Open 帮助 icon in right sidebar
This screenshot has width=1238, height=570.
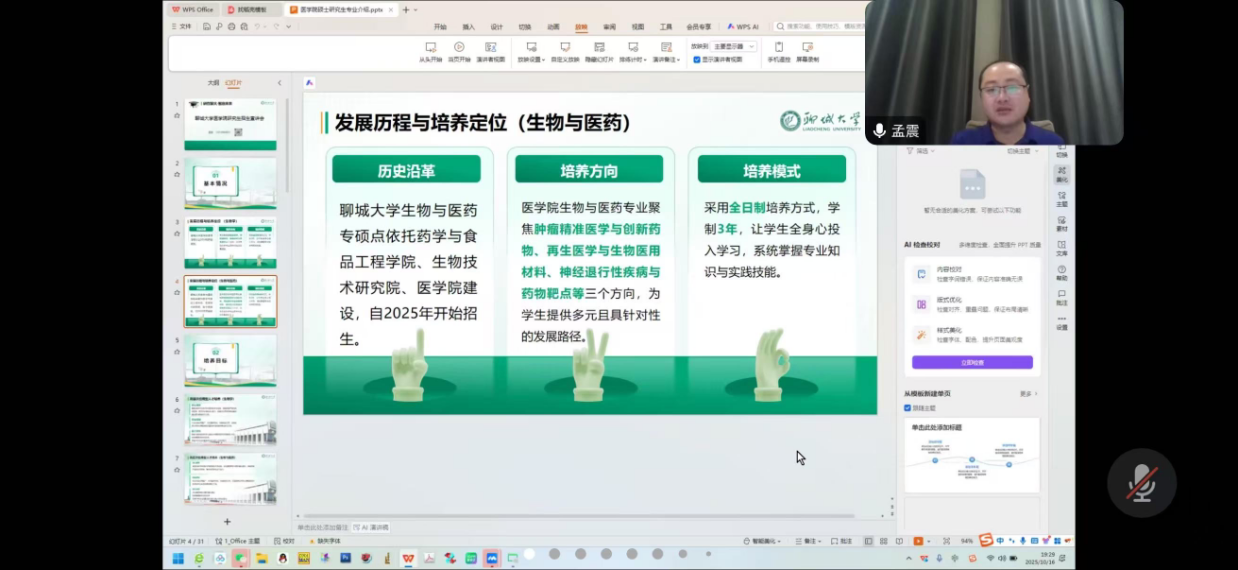coord(1061,270)
